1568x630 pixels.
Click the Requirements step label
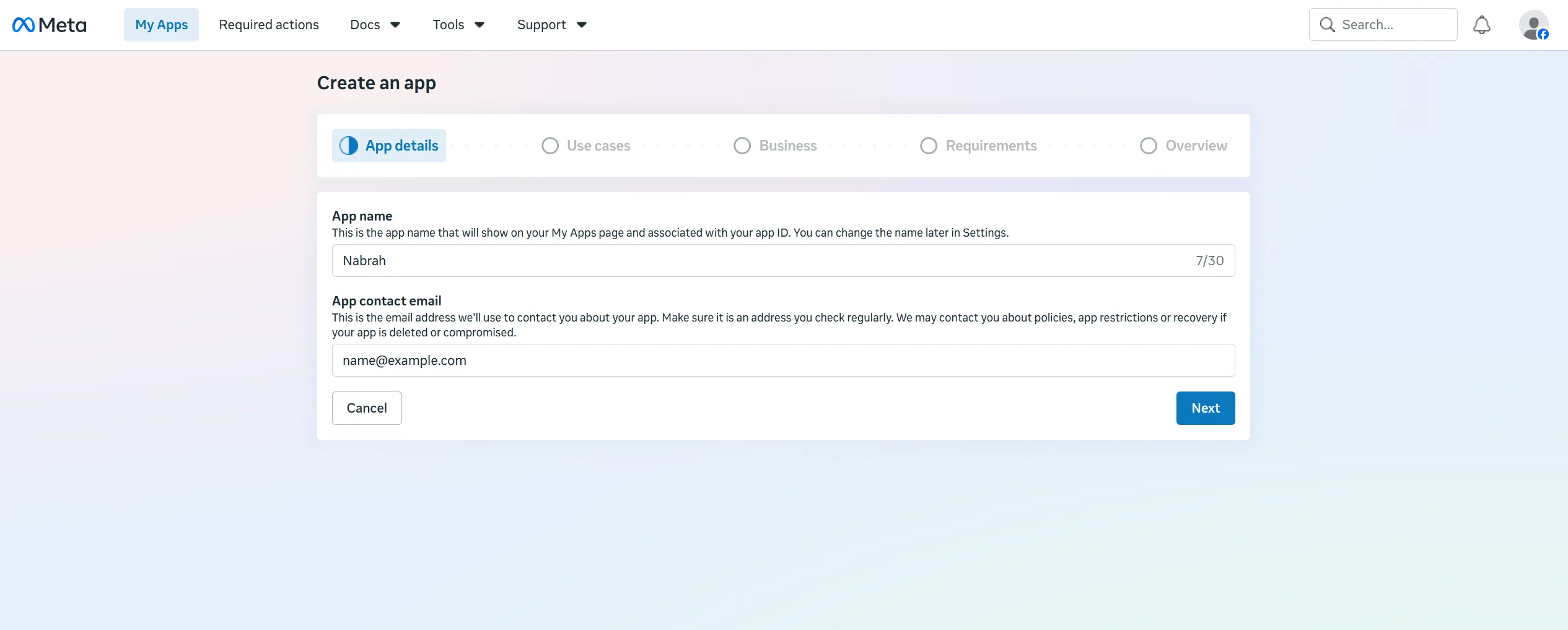(991, 146)
